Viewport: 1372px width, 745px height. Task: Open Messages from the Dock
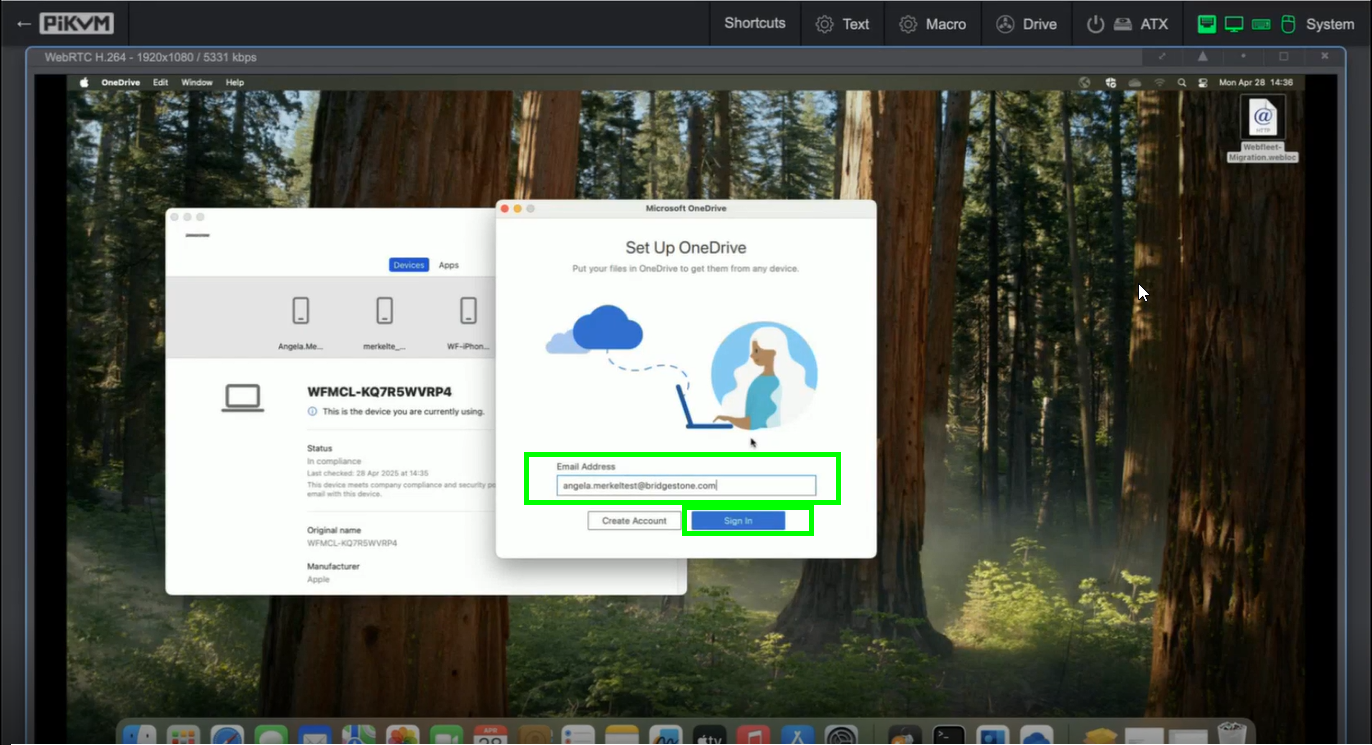click(271, 736)
